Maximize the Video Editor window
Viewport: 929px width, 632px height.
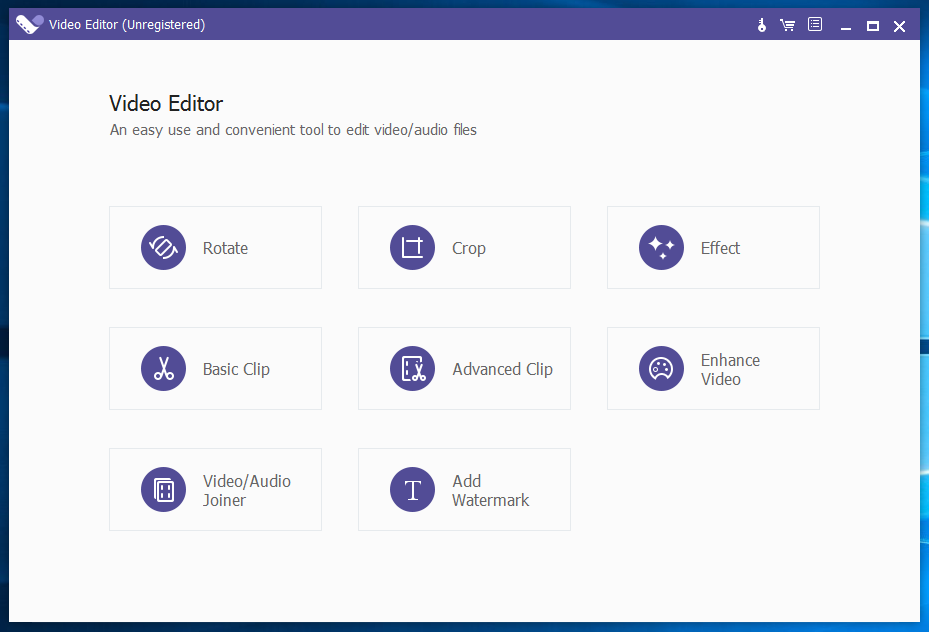pos(872,25)
